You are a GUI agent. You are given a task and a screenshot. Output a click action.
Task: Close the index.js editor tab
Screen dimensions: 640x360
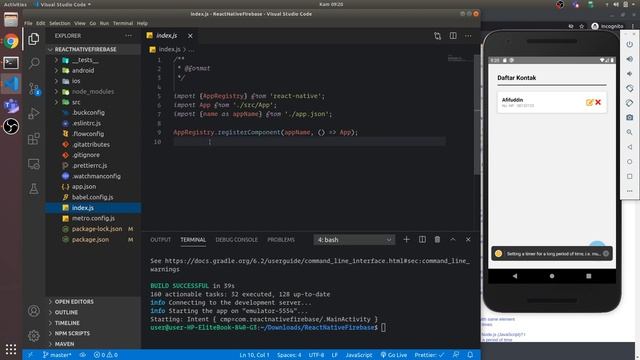point(190,36)
